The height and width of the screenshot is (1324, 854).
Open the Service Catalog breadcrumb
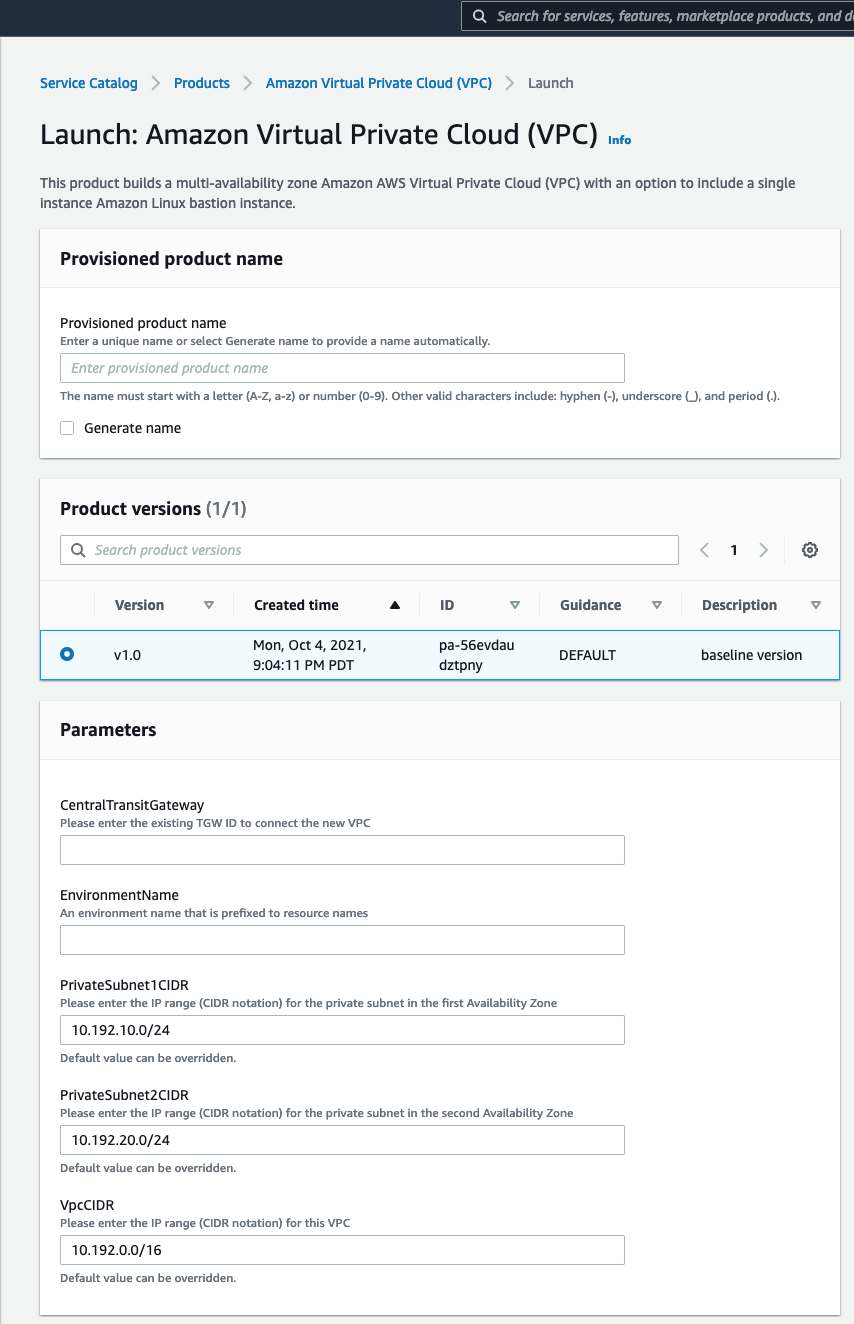click(x=88, y=83)
